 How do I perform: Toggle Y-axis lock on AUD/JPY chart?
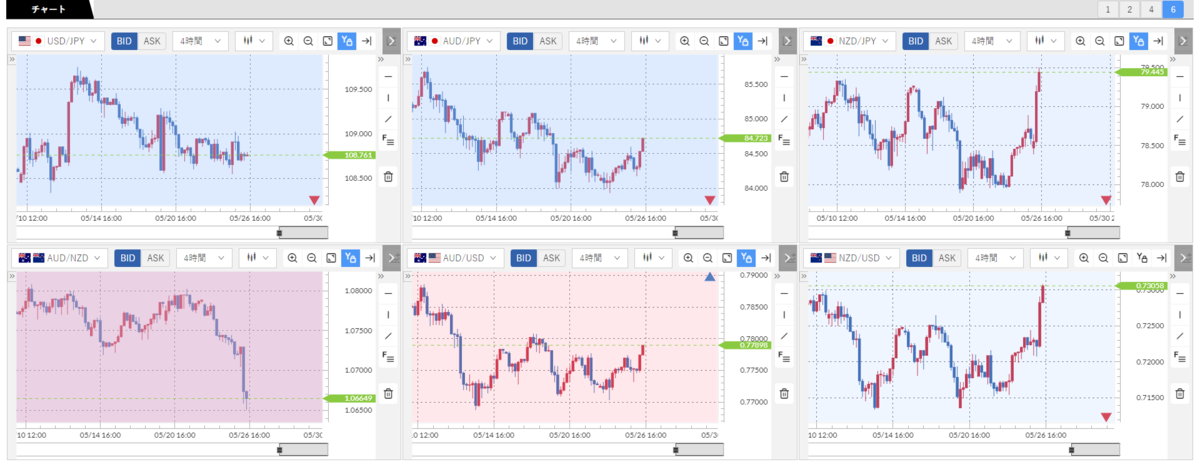tap(743, 41)
